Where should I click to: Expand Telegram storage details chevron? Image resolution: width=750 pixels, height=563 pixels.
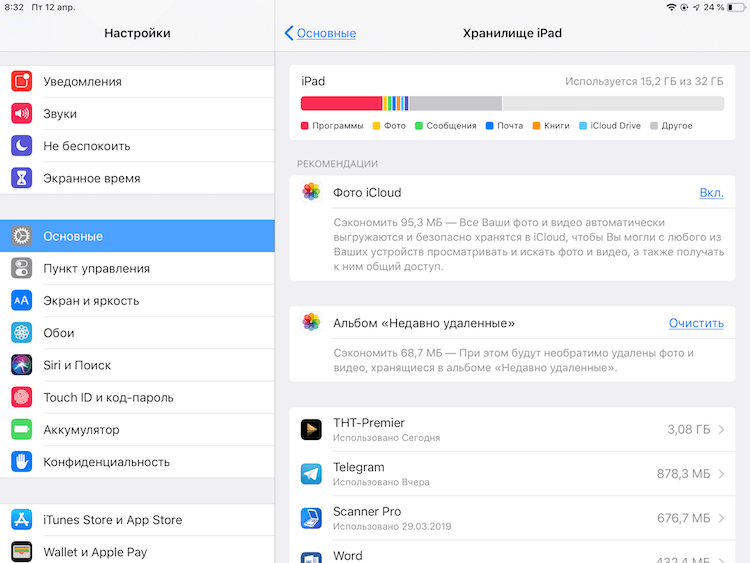[x=721, y=474]
